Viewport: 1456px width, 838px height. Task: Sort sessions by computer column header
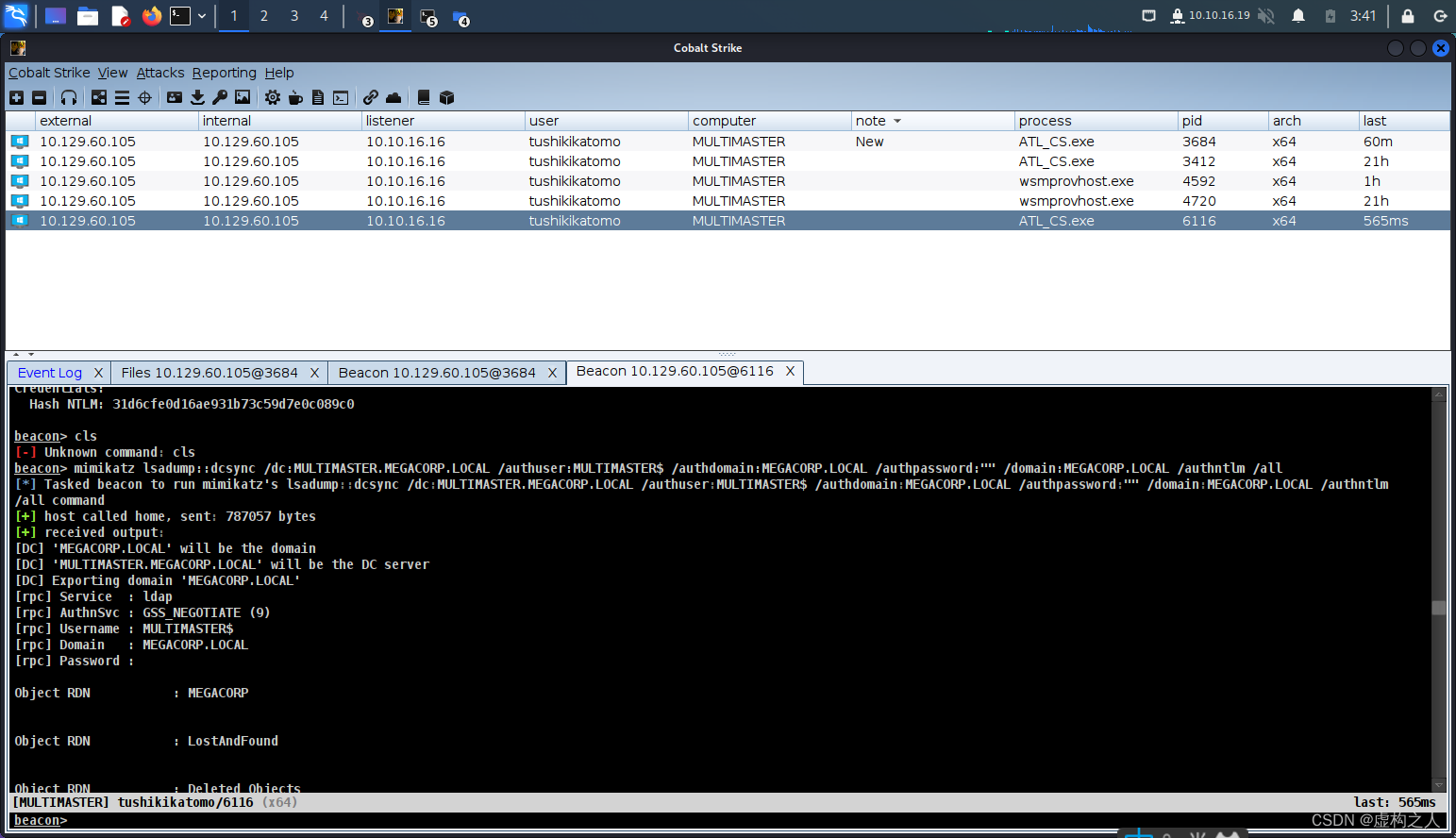(769, 121)
